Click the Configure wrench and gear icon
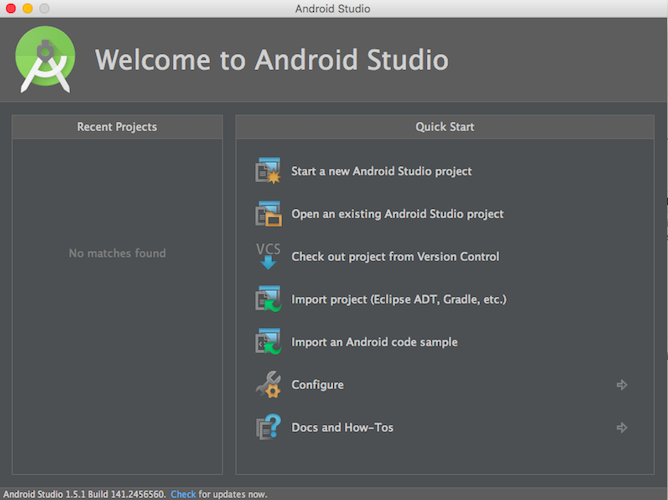Image resolution: width=668 pixels, height=500 pixels. coord(268,385)
